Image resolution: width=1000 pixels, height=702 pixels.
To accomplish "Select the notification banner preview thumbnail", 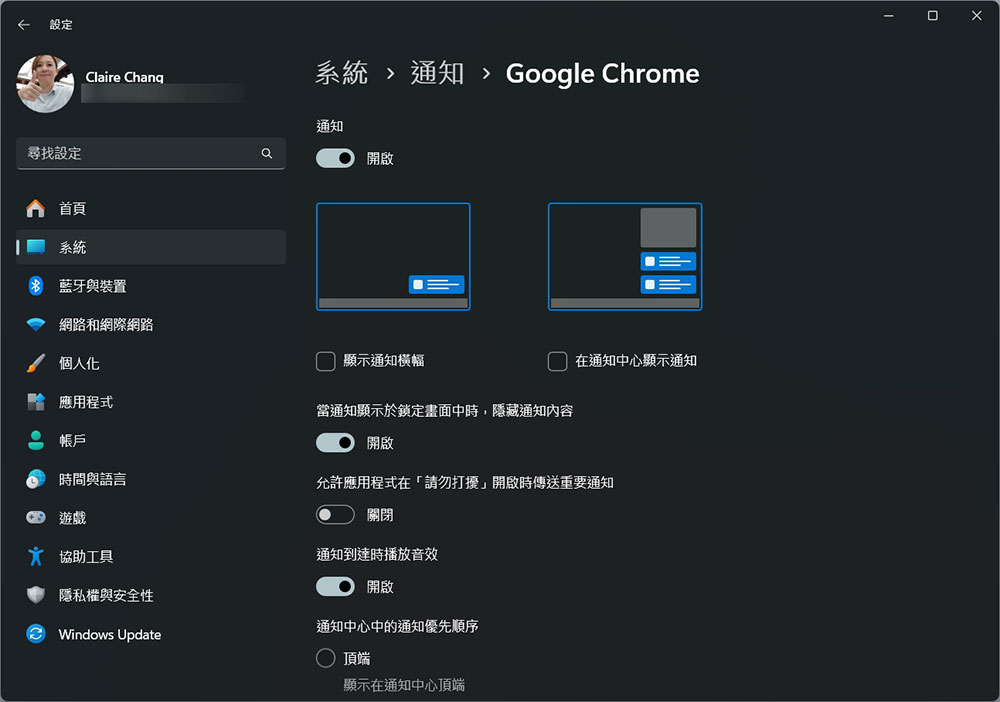I will click(x=393, y=256).
